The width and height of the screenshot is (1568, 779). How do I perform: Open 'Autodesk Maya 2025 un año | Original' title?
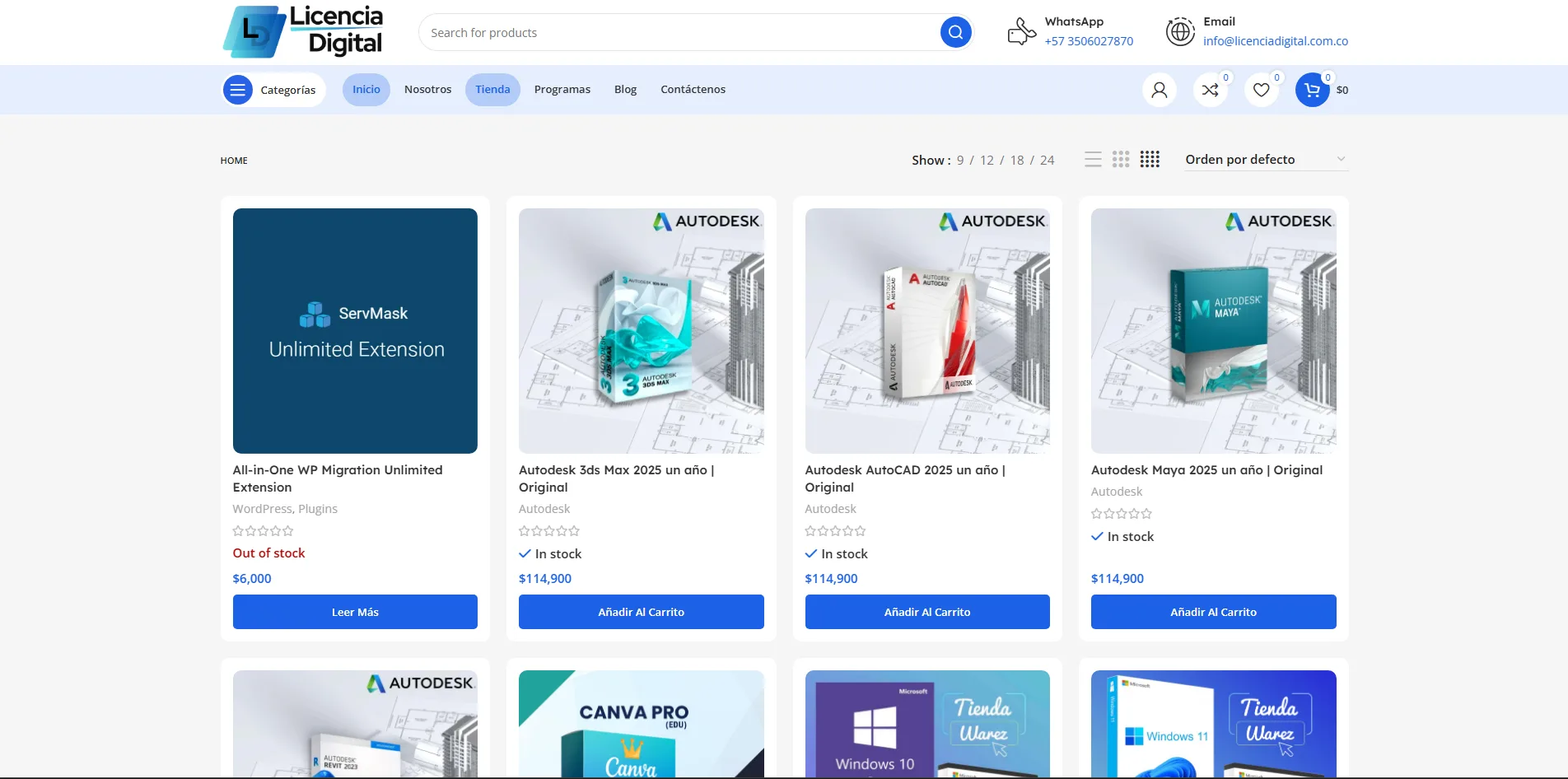tap(1206, 470)
